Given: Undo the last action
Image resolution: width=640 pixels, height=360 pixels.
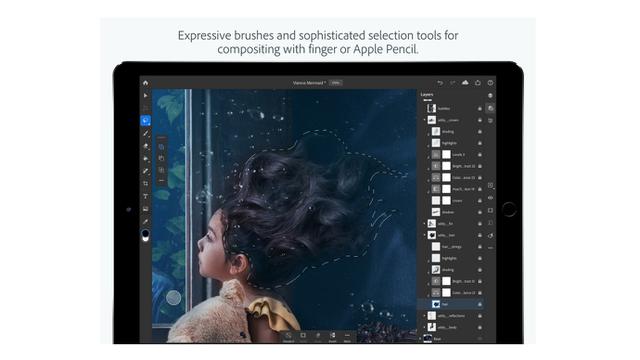Looking at the screenshot, I should pos(440,83).
